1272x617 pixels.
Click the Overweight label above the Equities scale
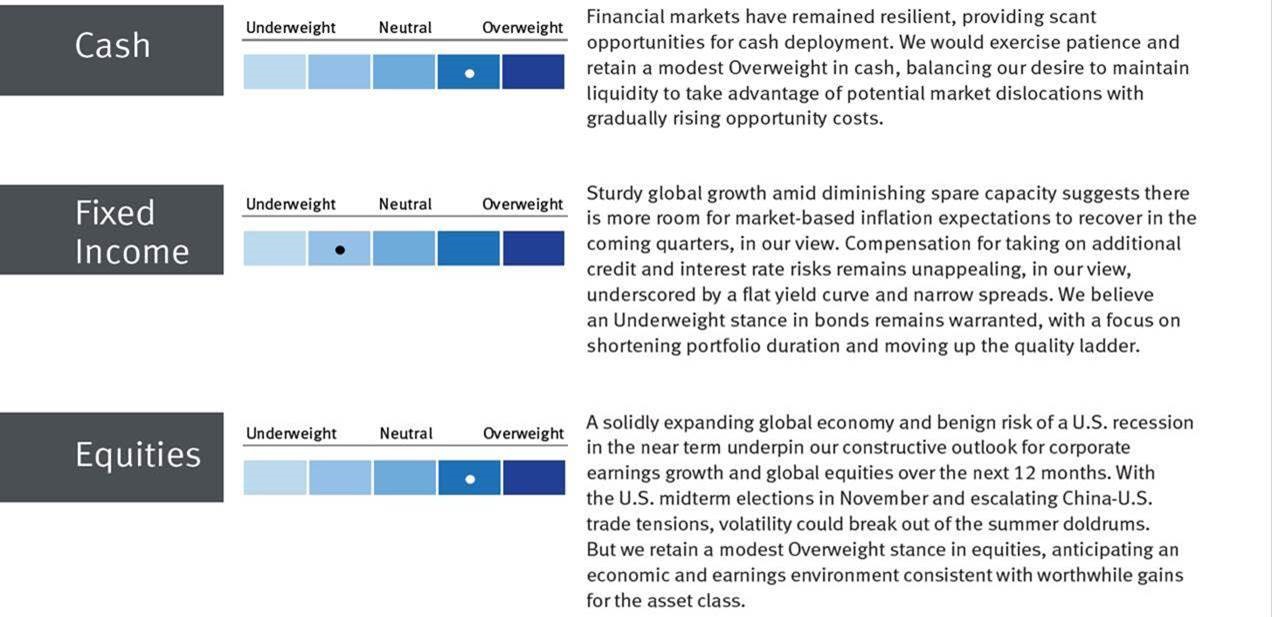tap(524, 434)
